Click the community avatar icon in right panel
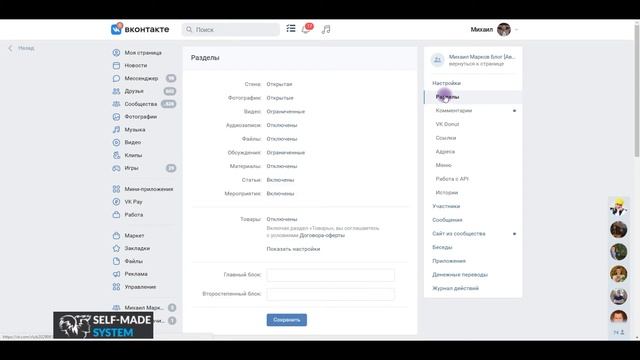Viewport: 640px width, 360px height. 438,60
